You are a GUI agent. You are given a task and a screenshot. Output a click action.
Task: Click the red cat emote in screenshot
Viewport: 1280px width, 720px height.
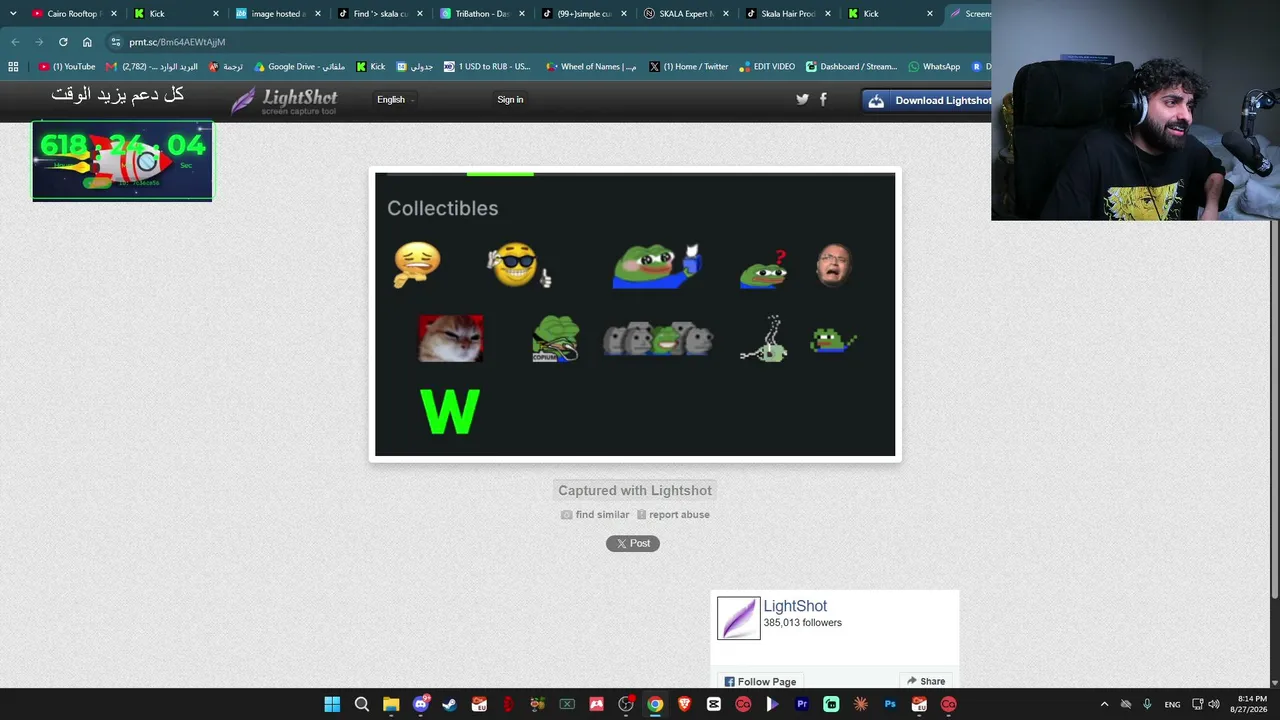click(x=451, y=339)
